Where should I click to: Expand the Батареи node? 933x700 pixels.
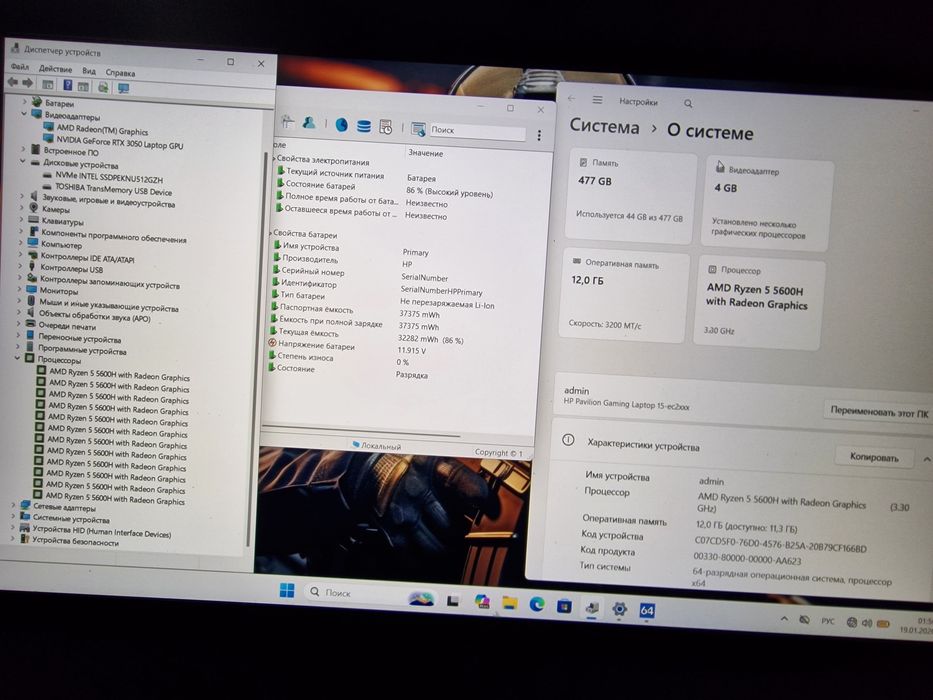tap(25, 101)
